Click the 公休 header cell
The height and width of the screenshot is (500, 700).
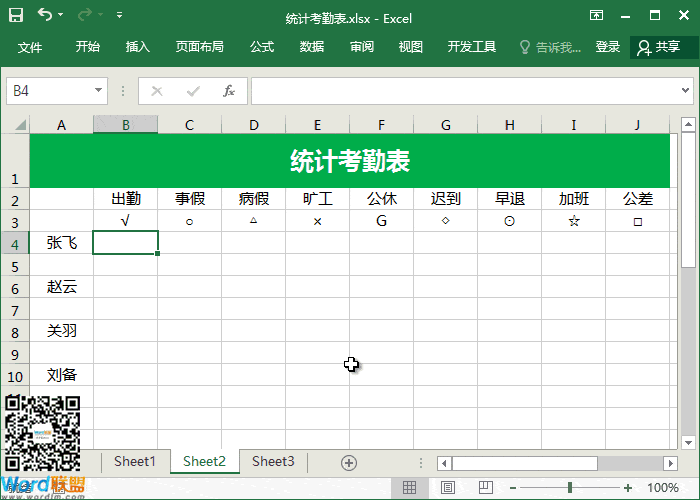point(382,199)
